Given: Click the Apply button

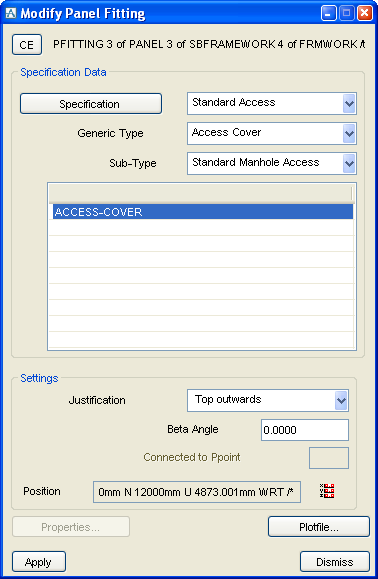Looking at the screenshot, I should click(x=39, y=562).
